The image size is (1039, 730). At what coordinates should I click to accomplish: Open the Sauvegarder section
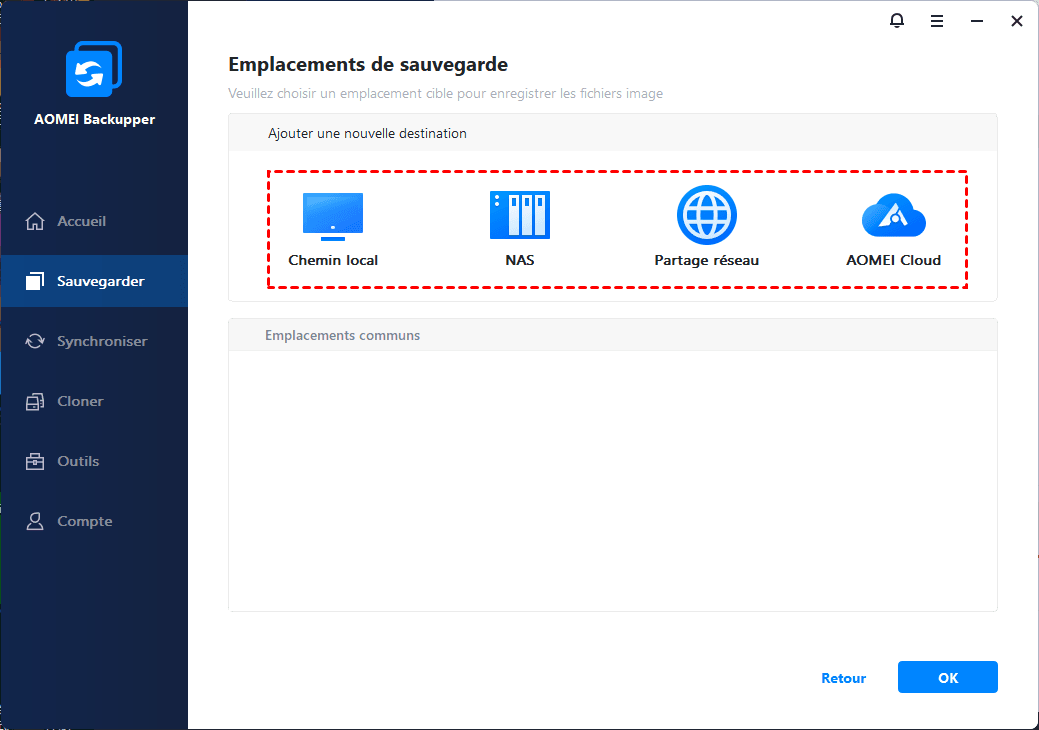pos(94,281)
